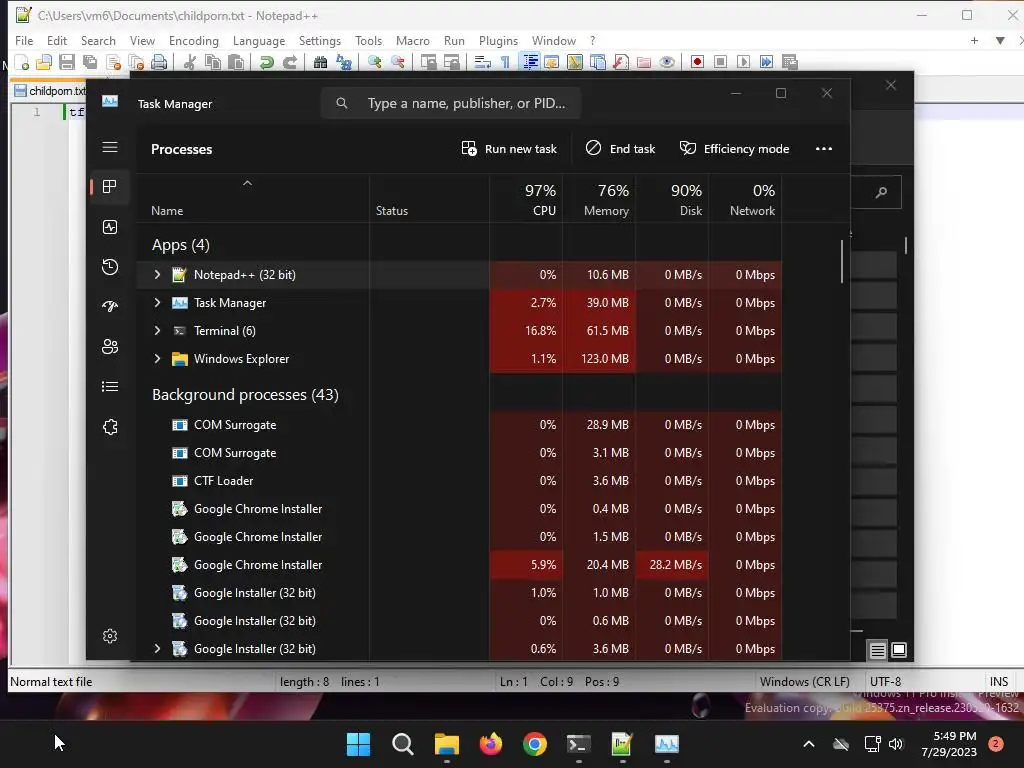The height and width of the screenshot is (768, 1024).
Task: Click Efficiency mode button
Action: [734, 149]
